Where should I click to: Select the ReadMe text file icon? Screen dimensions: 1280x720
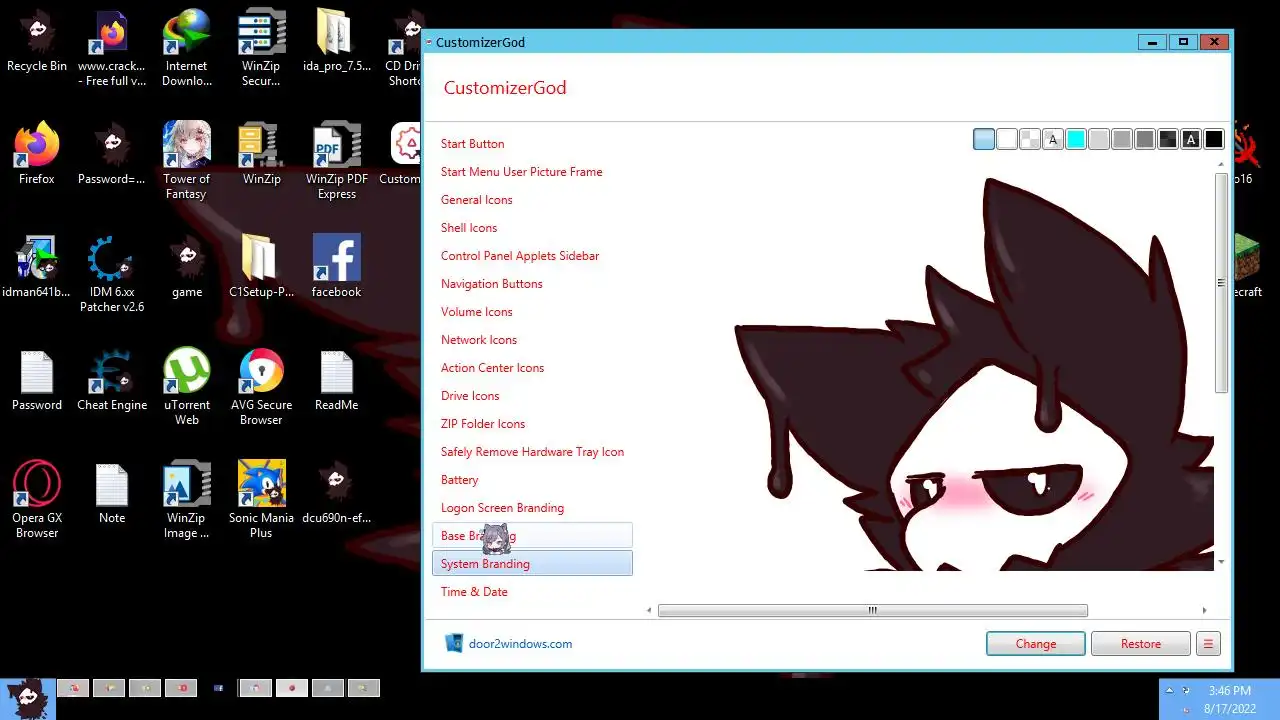coord(337,381)
